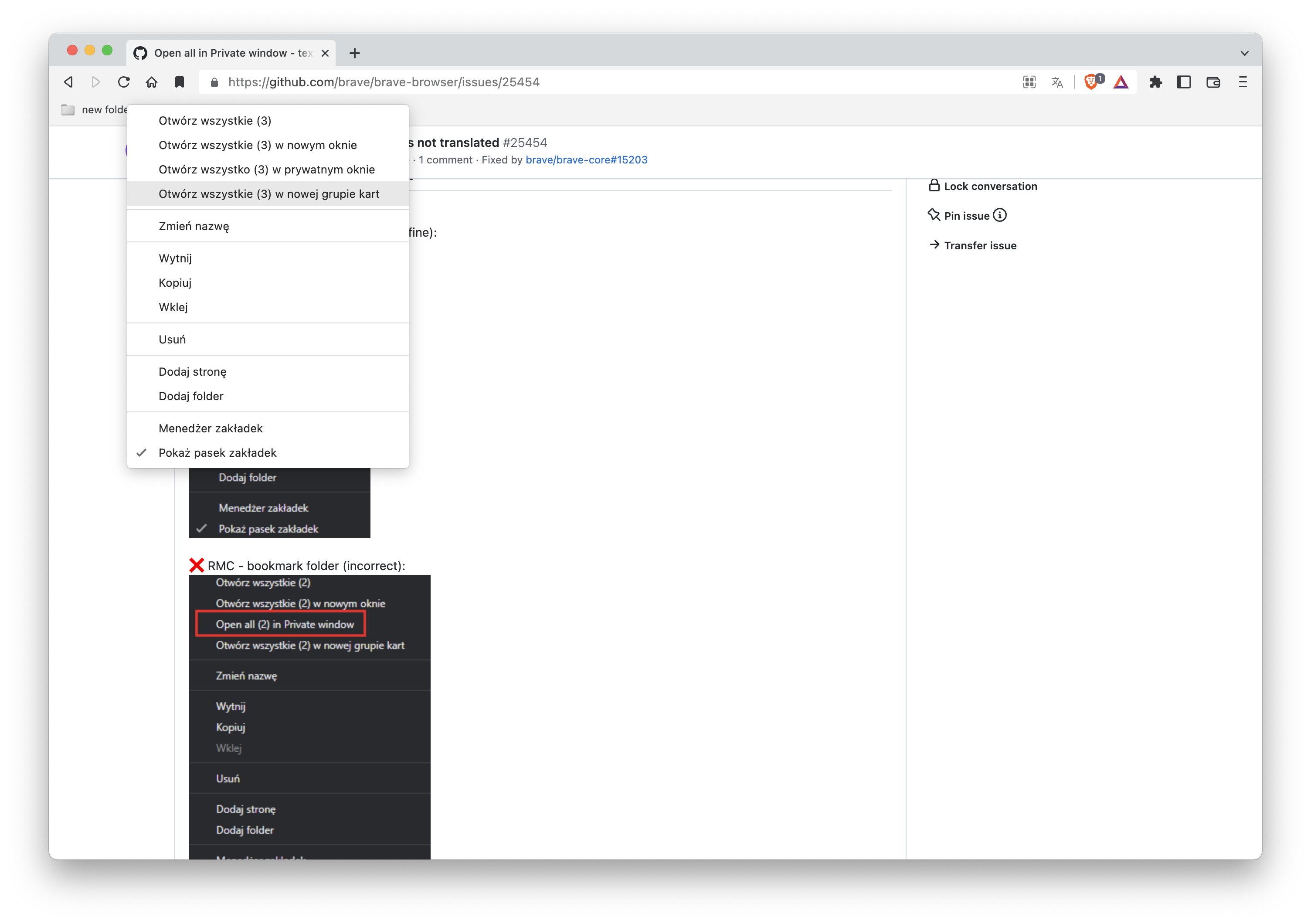
Task: Click the Extensions puzzle icon
Action: 1156,82
